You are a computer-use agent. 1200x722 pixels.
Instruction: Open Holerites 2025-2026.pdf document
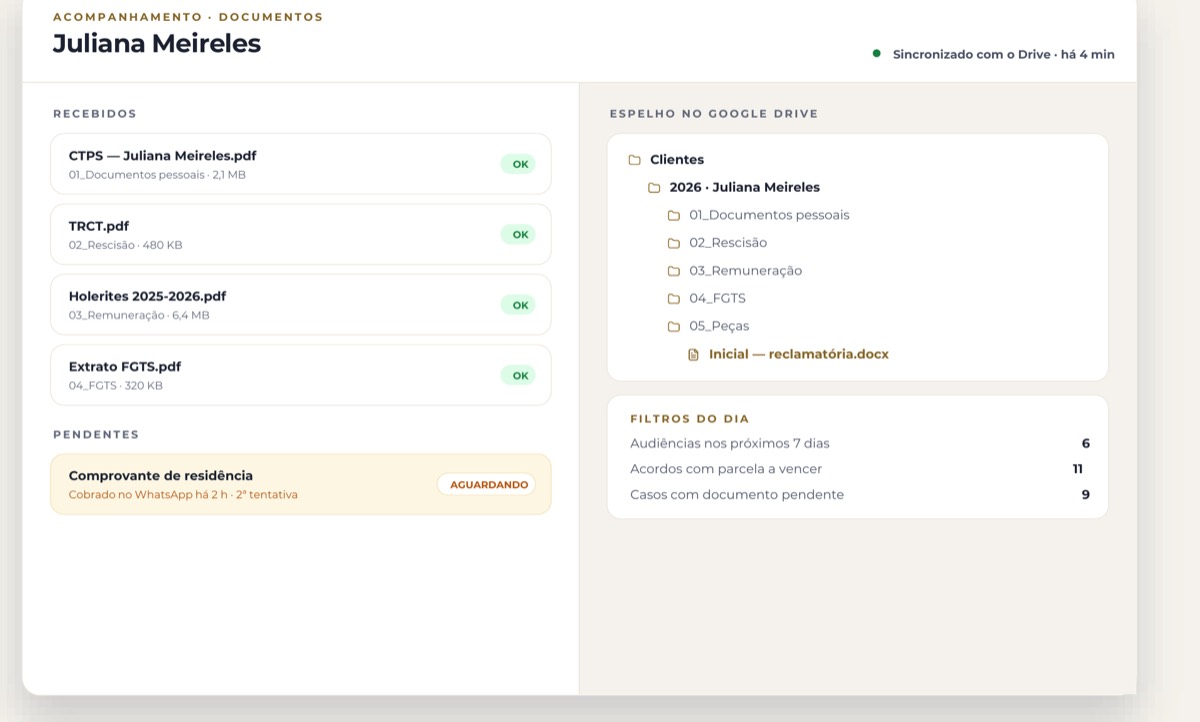pyautogui.click(x=300, y=305)
